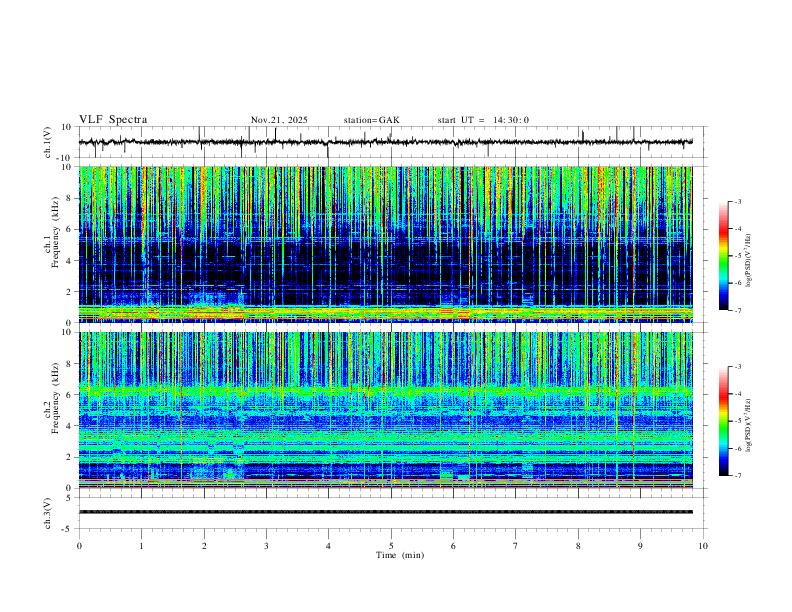The width and height of the screenshot is (792, 612).
Task: Click the "2" kHz tick on ch.1 frequency axis
Action: 70,292
